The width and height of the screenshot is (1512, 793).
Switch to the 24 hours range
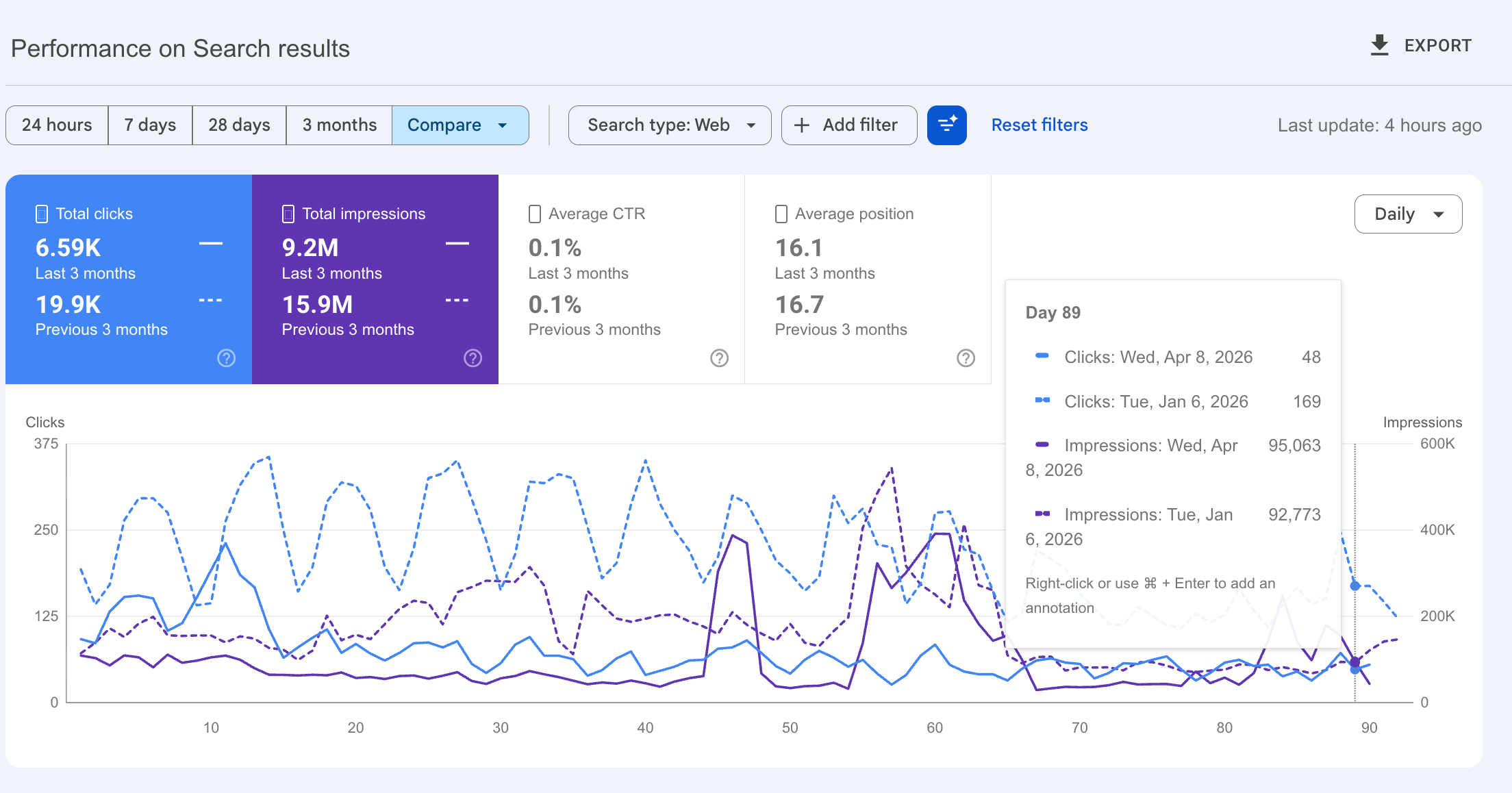[57, 125]
